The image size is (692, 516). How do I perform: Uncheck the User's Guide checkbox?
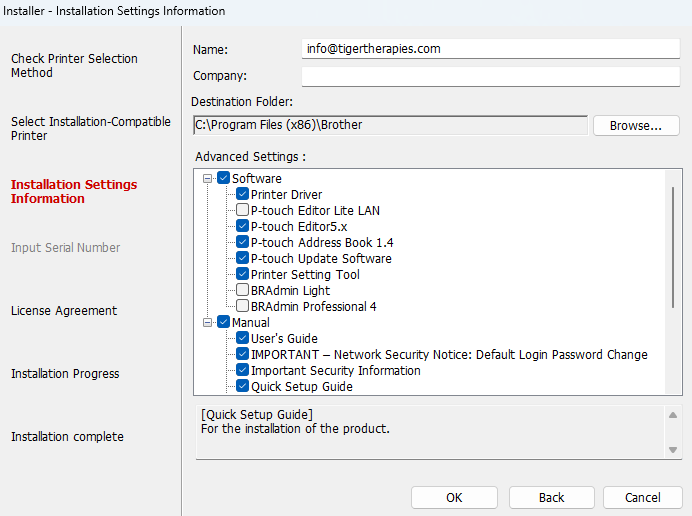242,338
